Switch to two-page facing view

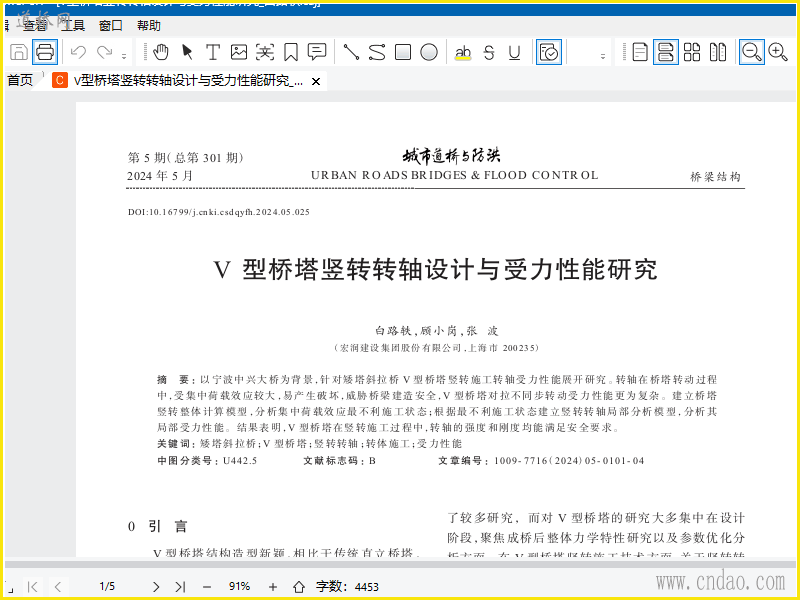coord(718,52)
